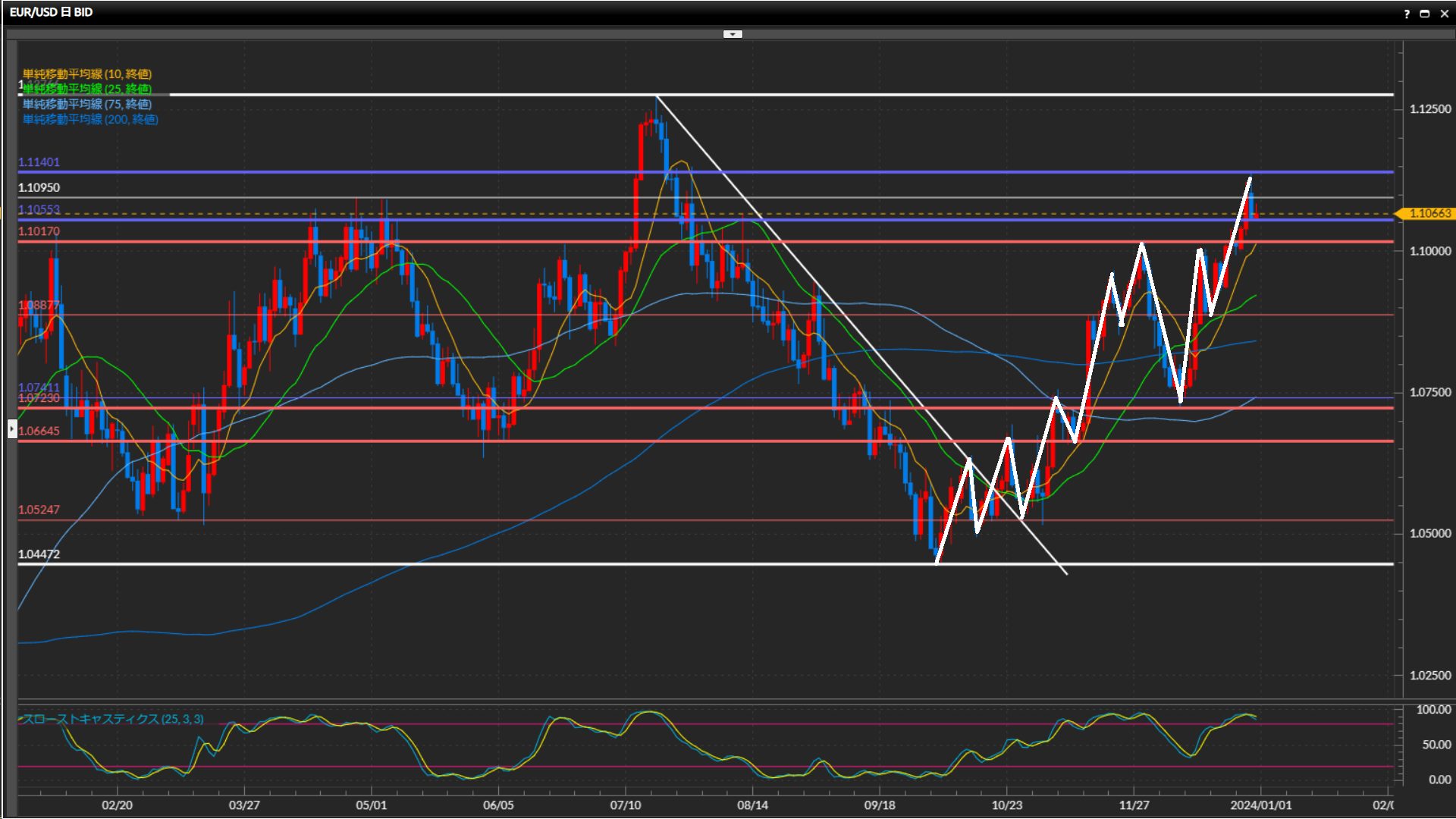Image resolution: width=1456 pixels, height=819 pixels.
Task: Click the EUR/USD BID chart title
Action: click(51, 12)
